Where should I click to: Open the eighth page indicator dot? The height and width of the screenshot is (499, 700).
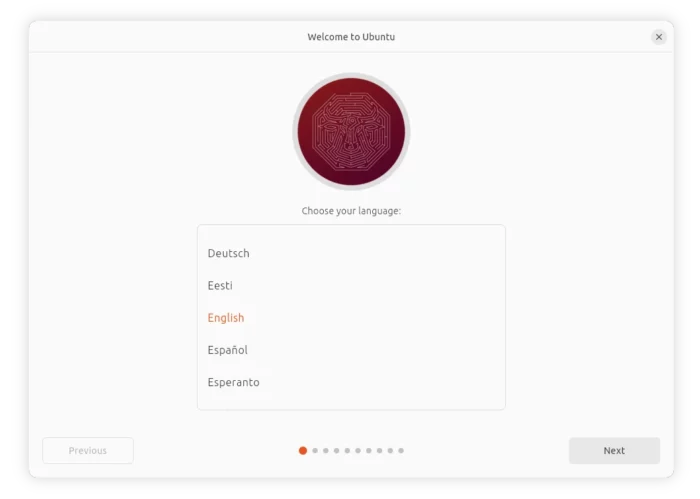click(379, 450)
